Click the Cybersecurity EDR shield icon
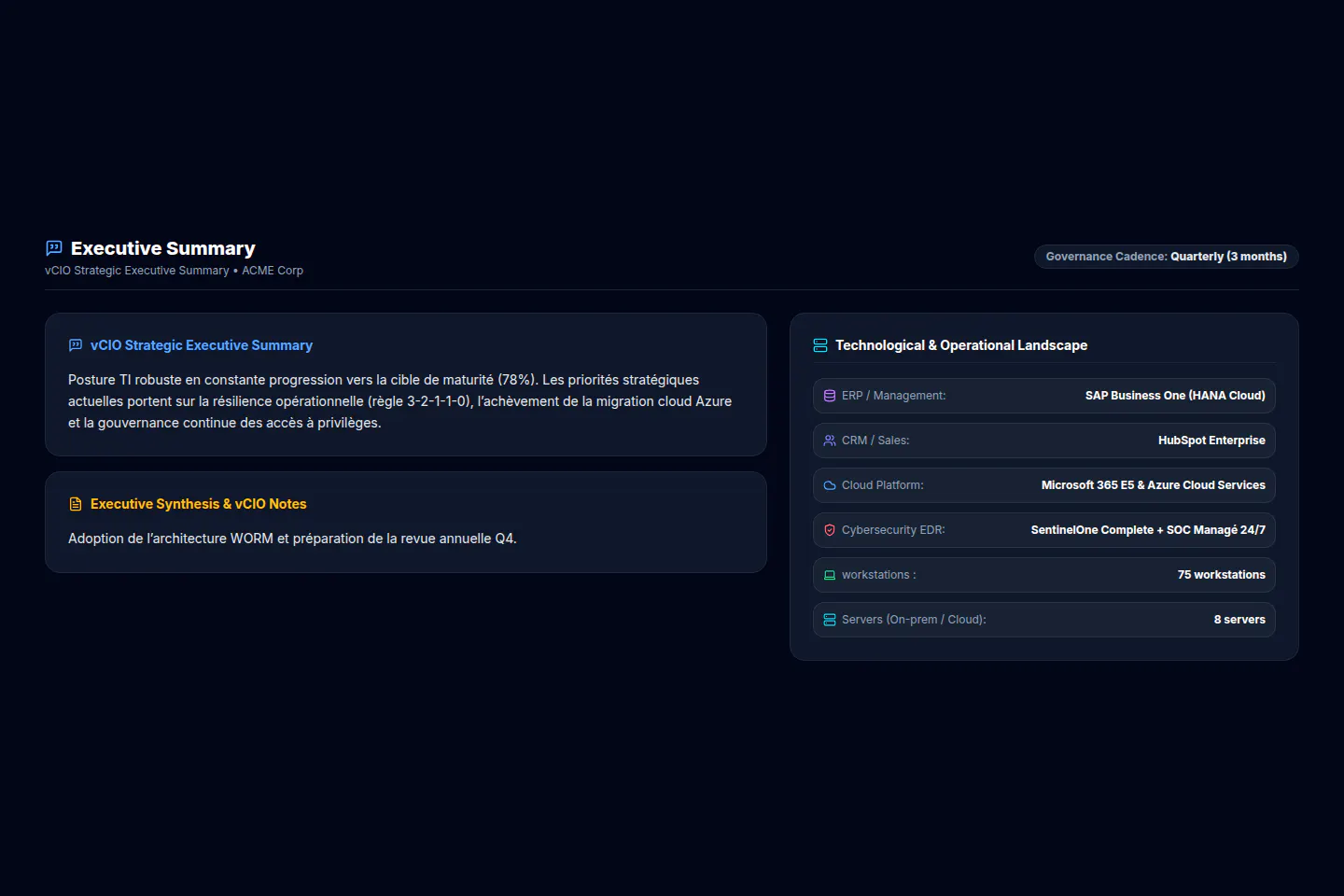This screenshot has height=896, width=1344. tap(830, 530)
